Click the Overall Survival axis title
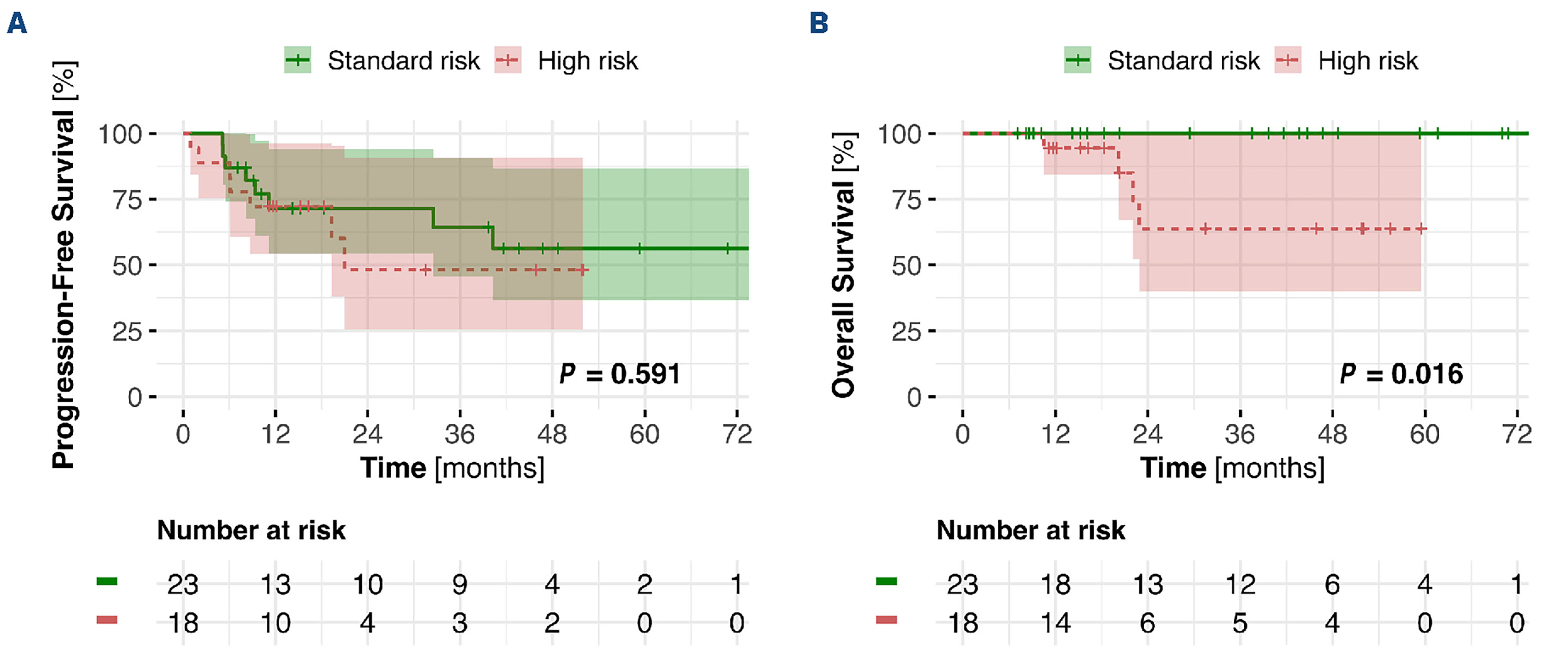This screenshot has height=659, width=1568. click(x=844, y=265)
